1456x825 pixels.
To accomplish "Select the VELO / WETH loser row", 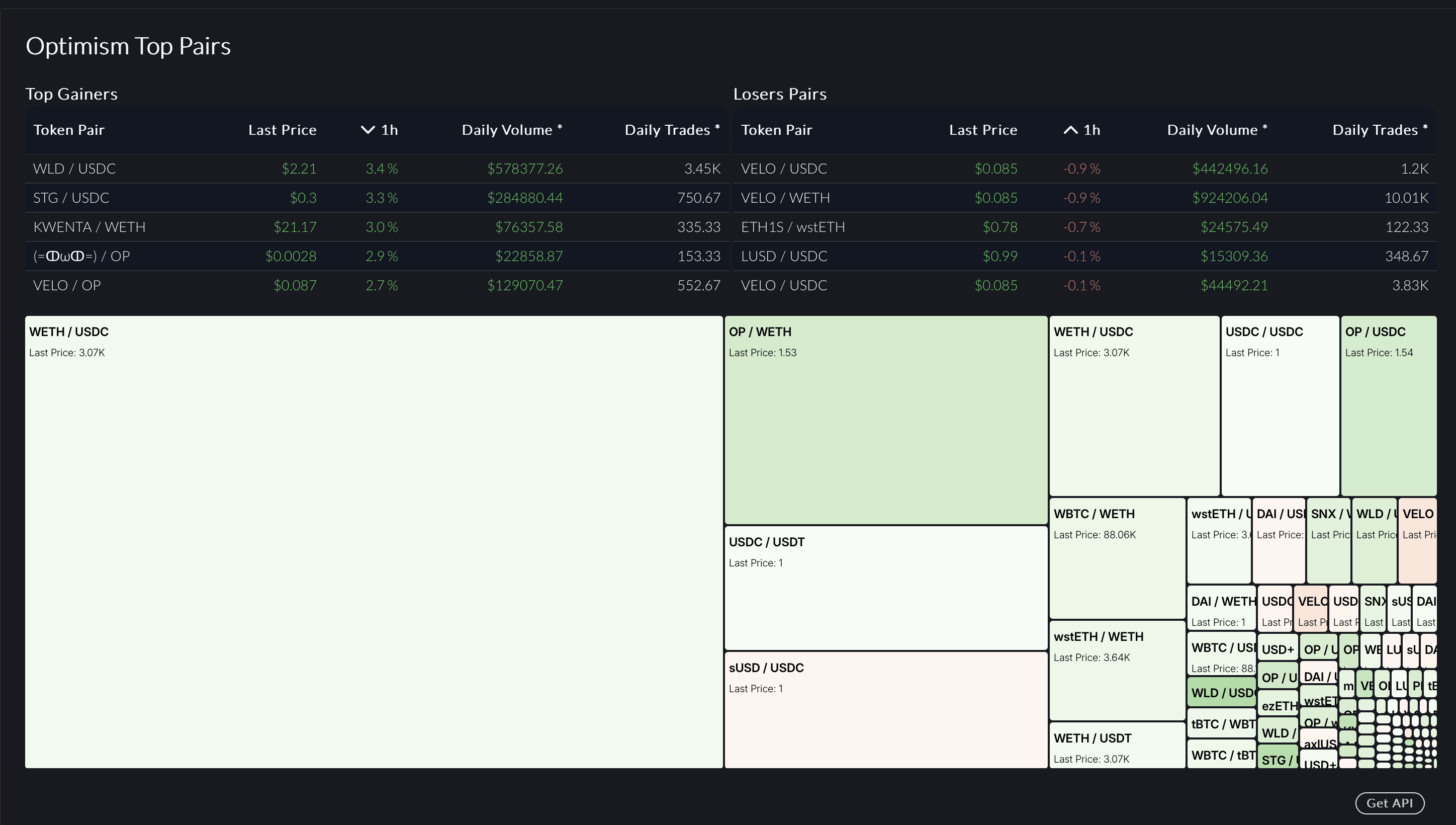I will pos(1084,198).
